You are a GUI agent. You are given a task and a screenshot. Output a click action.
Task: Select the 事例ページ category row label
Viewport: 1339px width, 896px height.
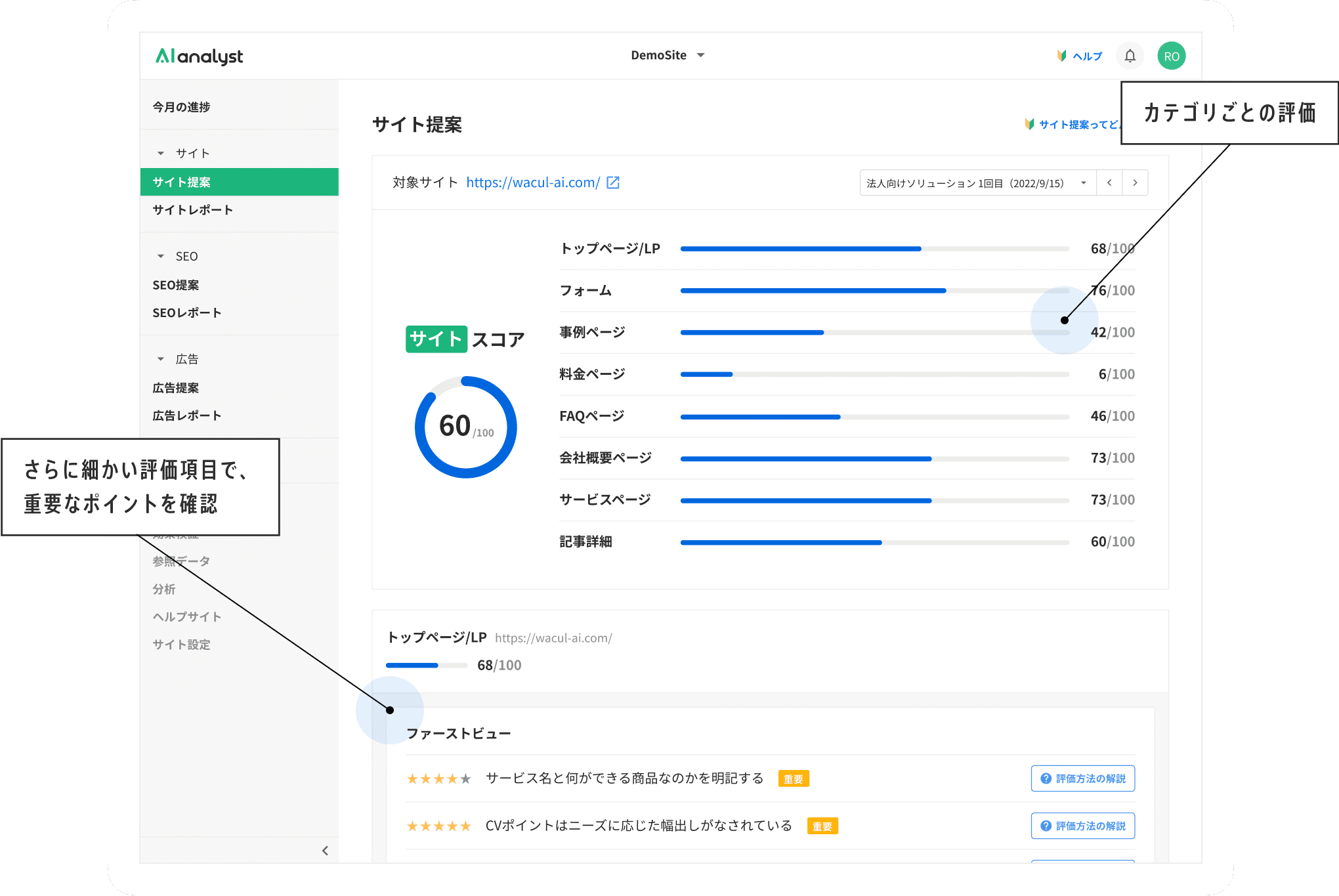click(592, 332)
